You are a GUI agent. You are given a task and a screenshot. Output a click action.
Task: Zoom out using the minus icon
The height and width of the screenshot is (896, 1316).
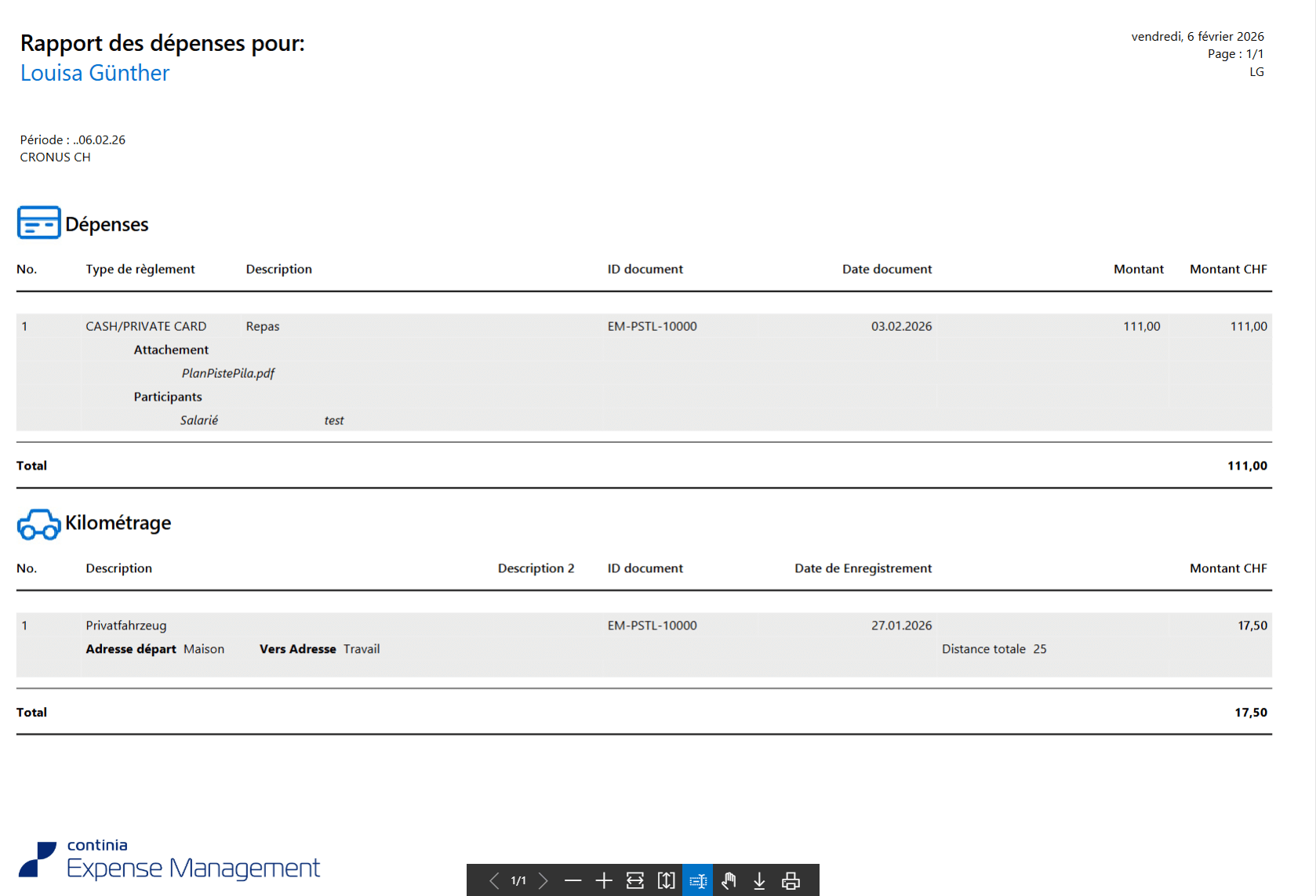(x=573, y=880)
